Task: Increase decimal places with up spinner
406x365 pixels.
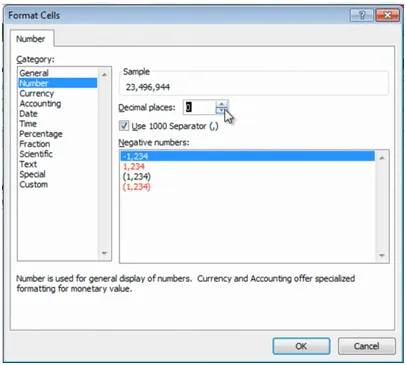Action: pyautogui.click(x=221, y=104)
